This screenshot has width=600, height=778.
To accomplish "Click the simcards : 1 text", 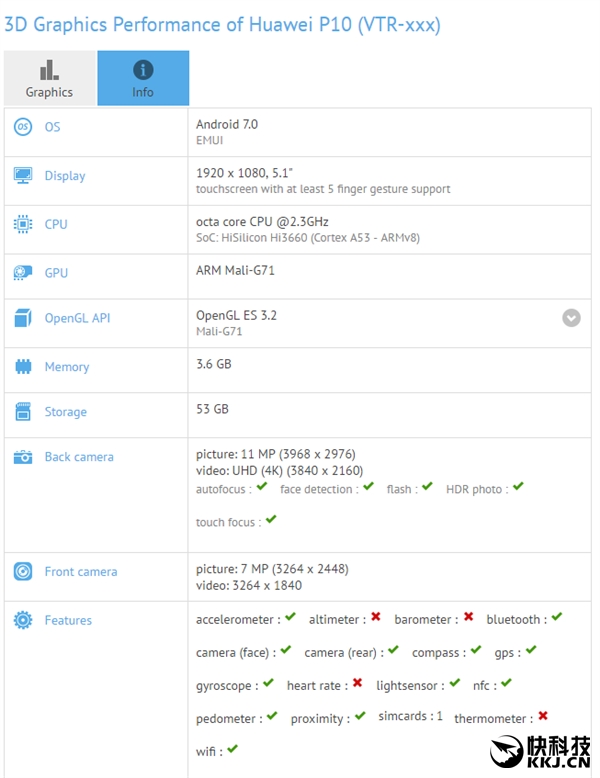I will pyautogui.click(x=410, y=716).
